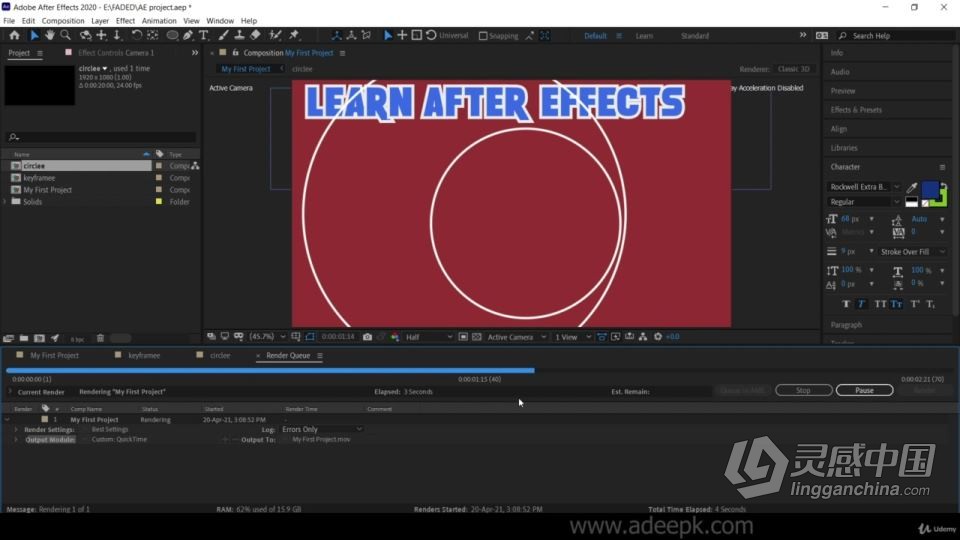Screen dimensions: 960x540
Task: Click the blue render progress bar
Action: pyautogui.click(x=270, y=370)
